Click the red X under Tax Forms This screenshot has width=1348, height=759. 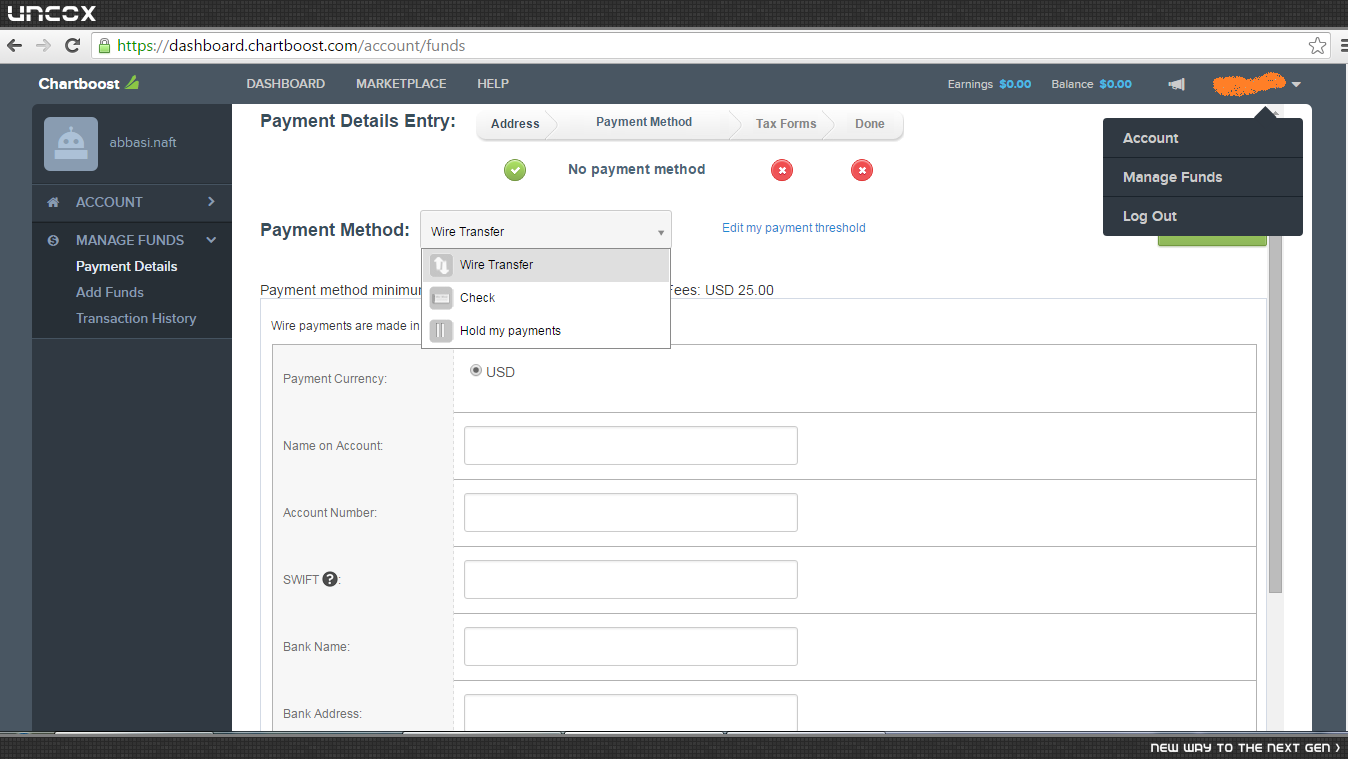782,170
